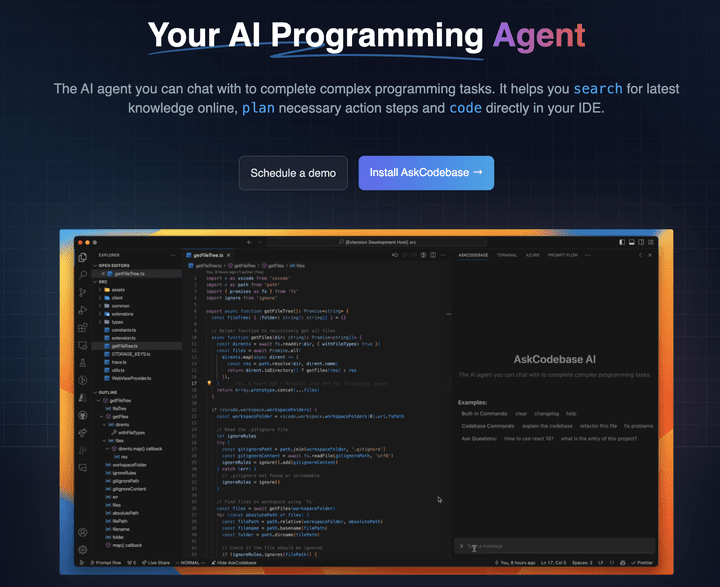Toggle the secondary sidebar layout icon
The width and height of the screenshot is (720, 587).
click(x=641, y=242)
